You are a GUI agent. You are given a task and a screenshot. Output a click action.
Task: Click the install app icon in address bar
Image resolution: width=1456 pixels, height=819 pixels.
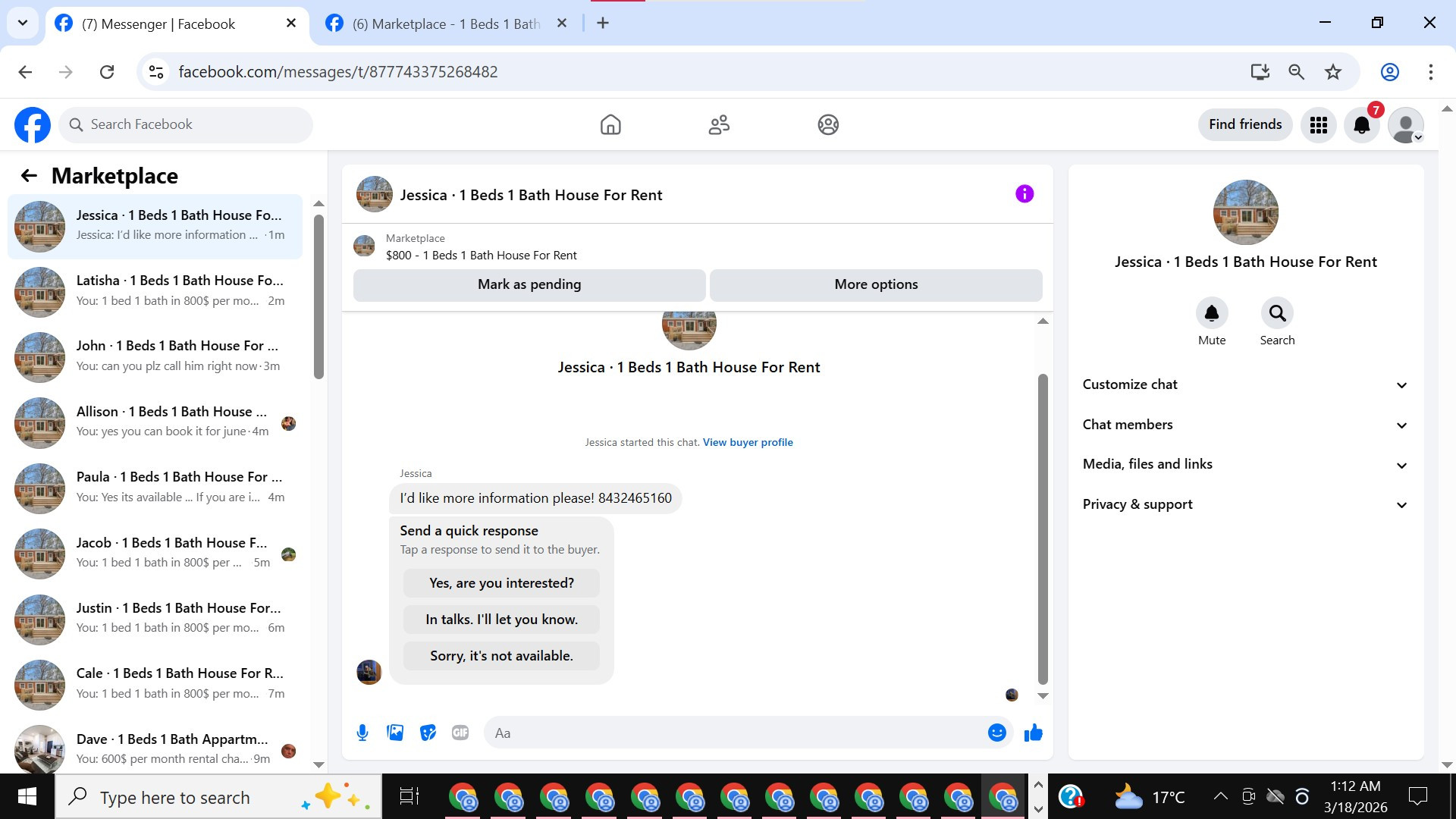(1260, 72)
